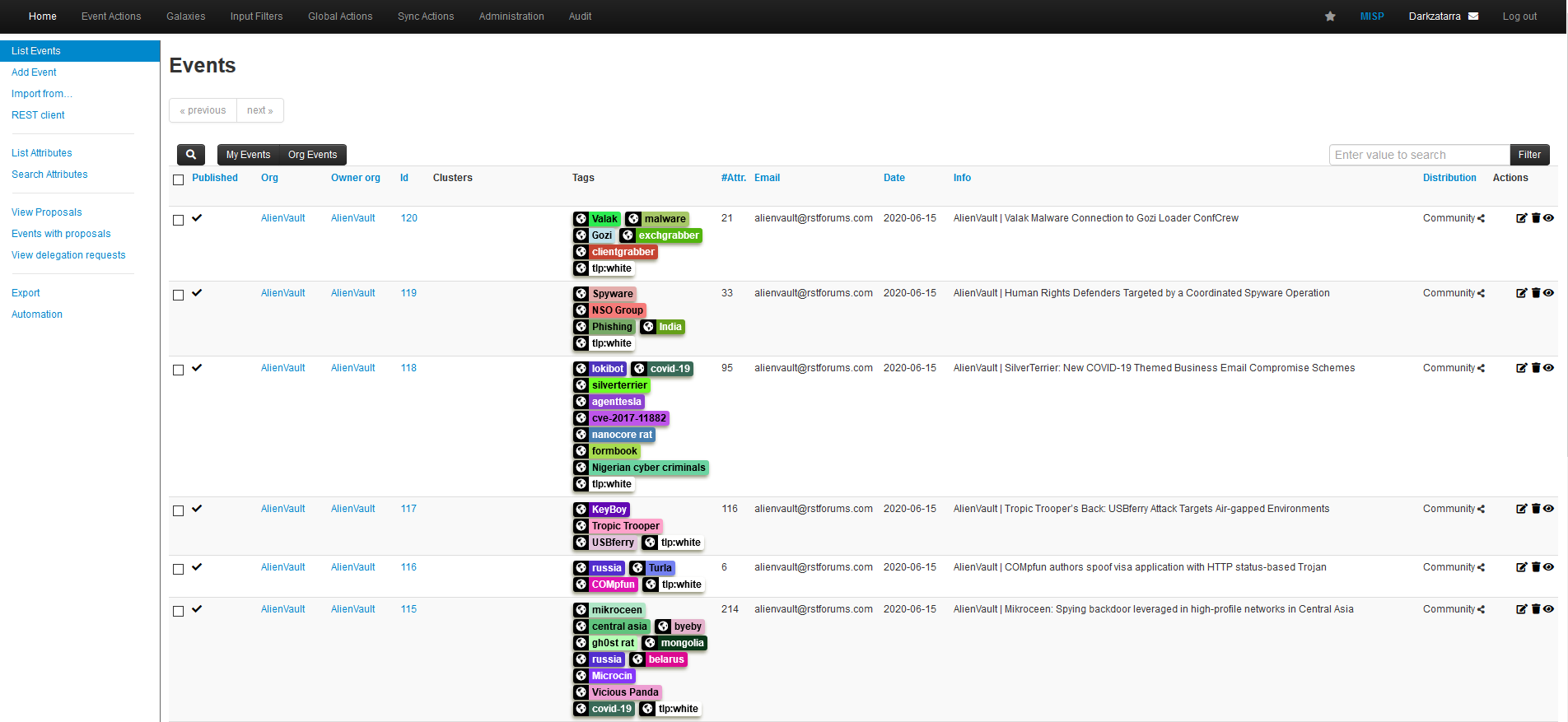Check the checkbox for event 120

click(178, 220)
